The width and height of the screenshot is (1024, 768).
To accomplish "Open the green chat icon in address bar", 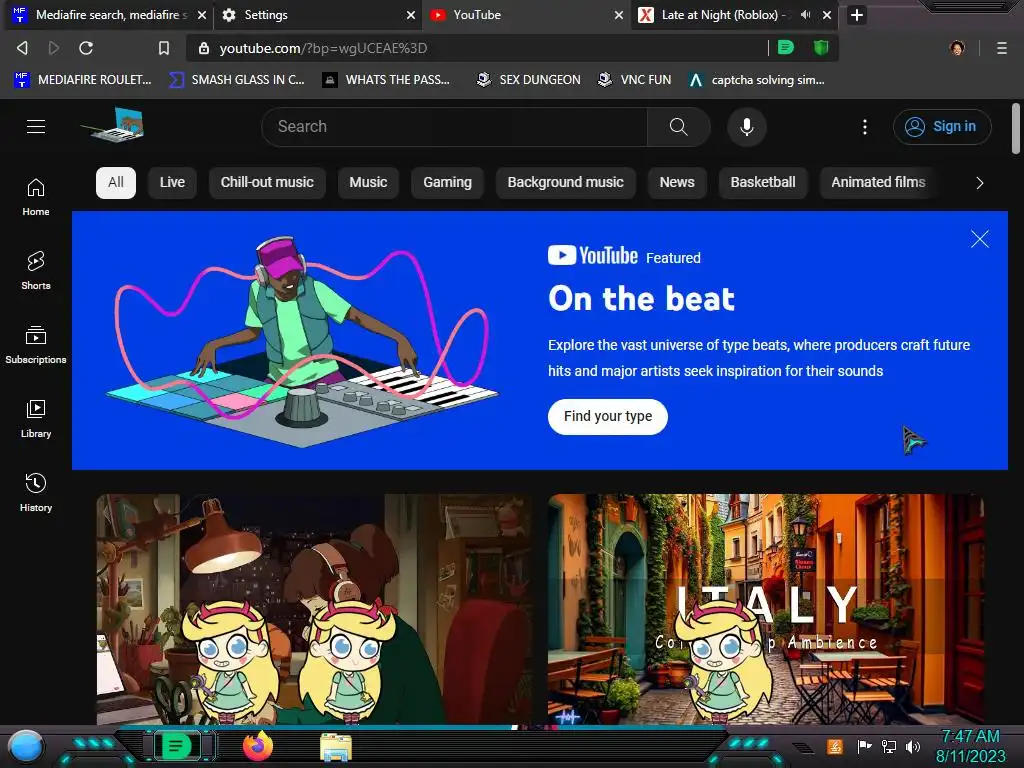I will pos(786,48).
